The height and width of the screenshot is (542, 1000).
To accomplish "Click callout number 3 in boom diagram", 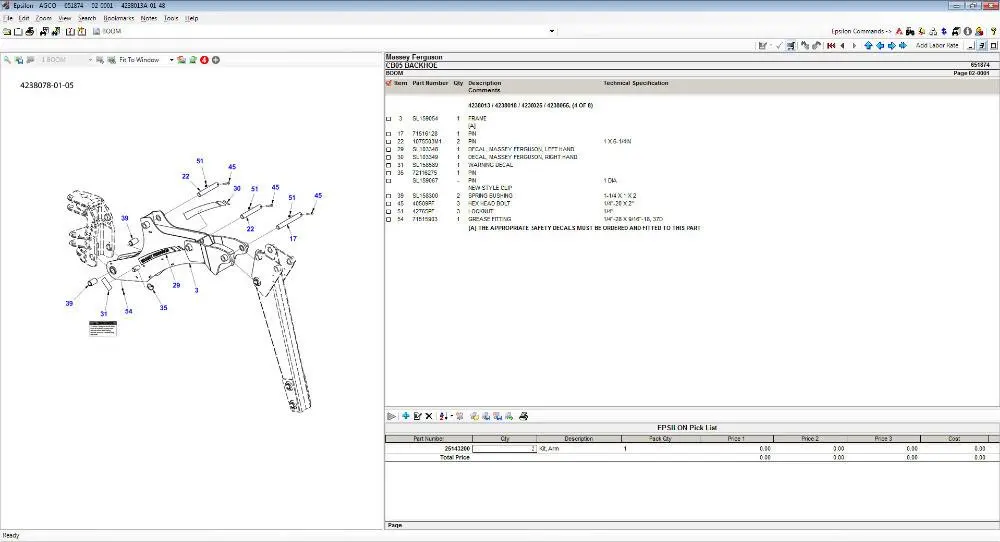I will (x=196, y=291).
